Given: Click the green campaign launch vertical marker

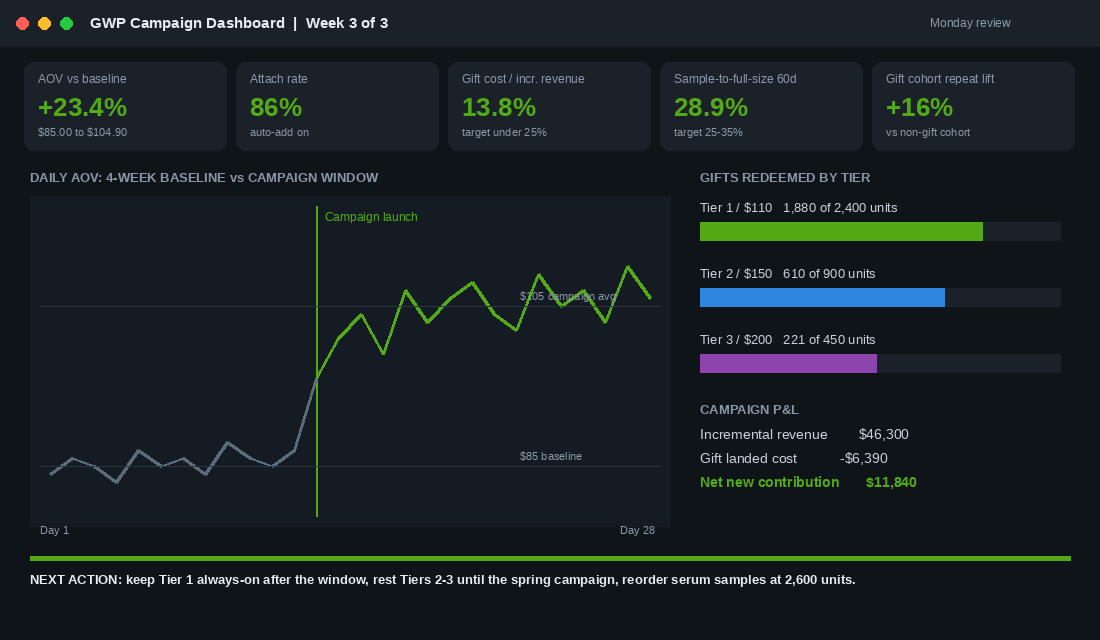Looking at the screenshot, I should tap(317, 361).
